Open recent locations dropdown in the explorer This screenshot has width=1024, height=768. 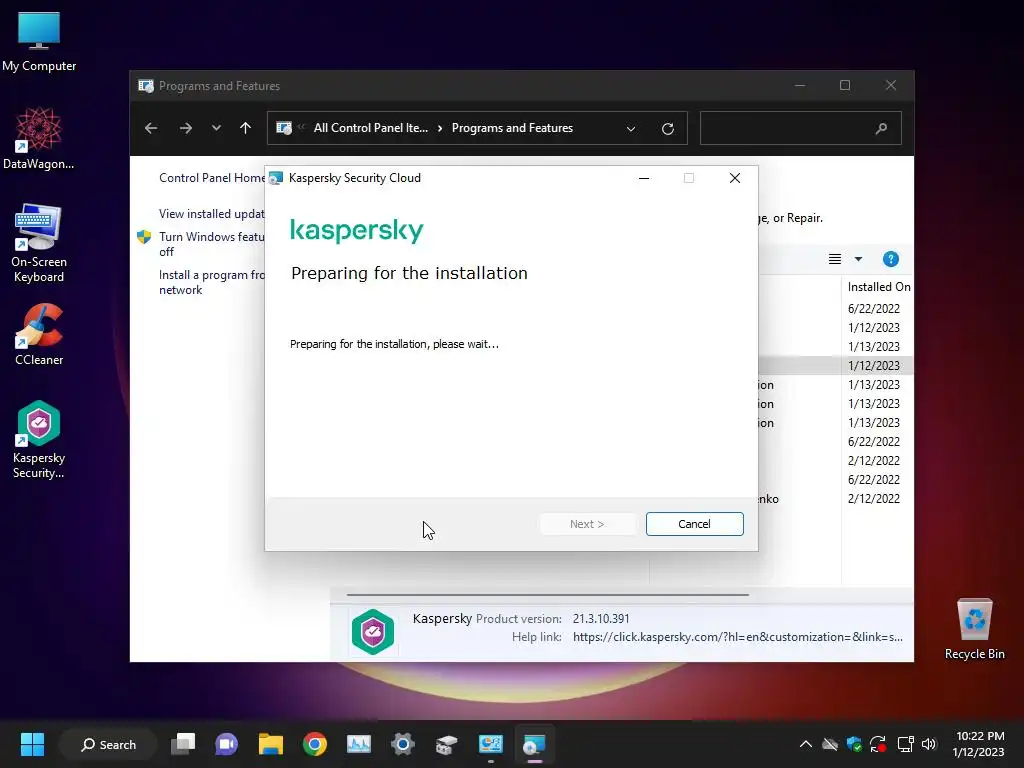[x=216, y=128]
